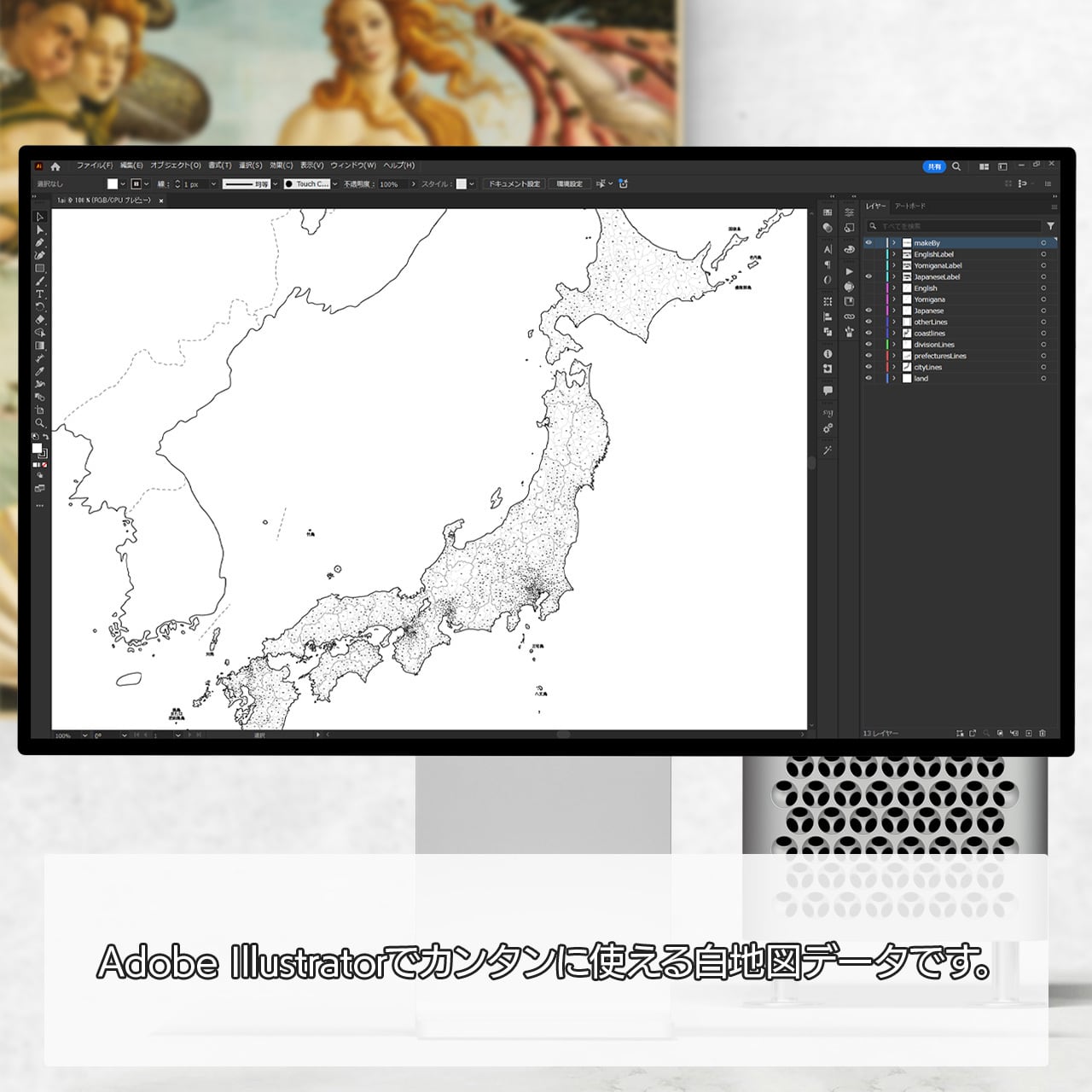
Task: Choose the Eyedropper tool
Action: click(39, 371)
